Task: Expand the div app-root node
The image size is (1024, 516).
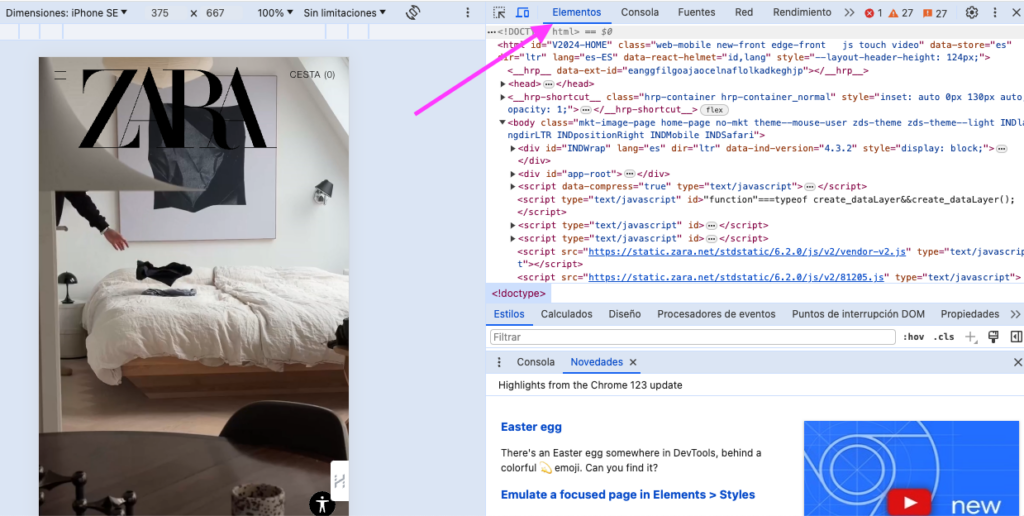Action: coord(513,174)
